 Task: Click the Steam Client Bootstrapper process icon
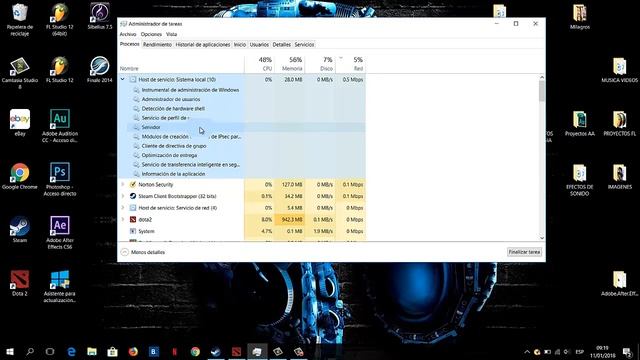[x=133, y=196]
